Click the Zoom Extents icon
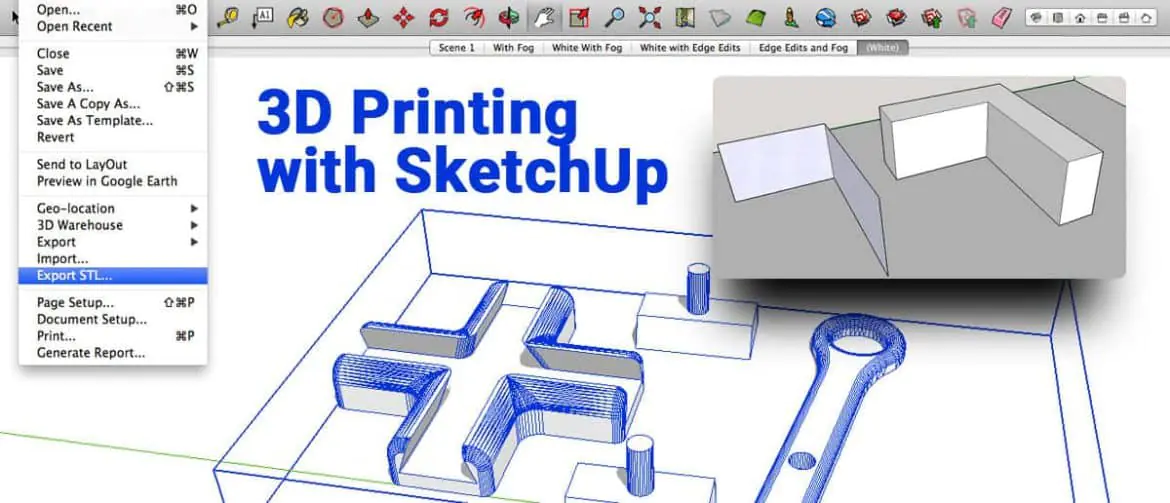The height and width of the screenshot is (503, 1170). pos(650,16)
